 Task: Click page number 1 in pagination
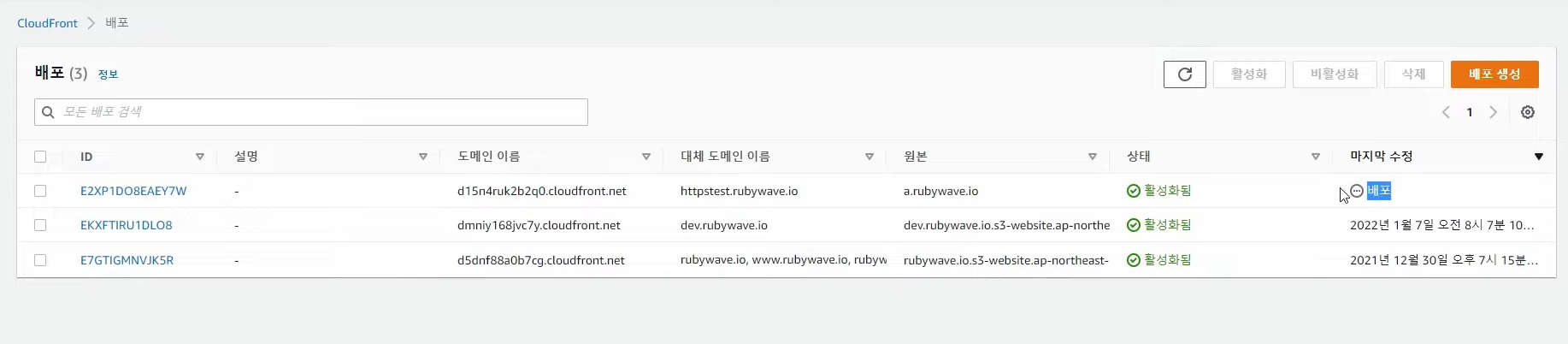coord(1470,112)
